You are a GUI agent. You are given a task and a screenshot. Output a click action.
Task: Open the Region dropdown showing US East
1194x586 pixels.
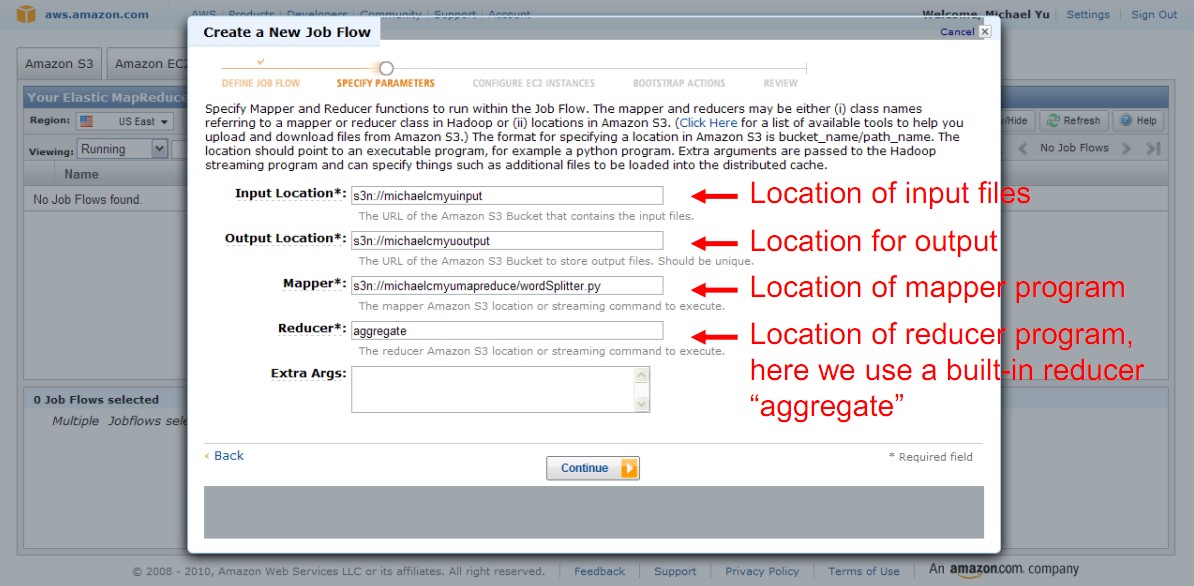[x=125, y=121]
